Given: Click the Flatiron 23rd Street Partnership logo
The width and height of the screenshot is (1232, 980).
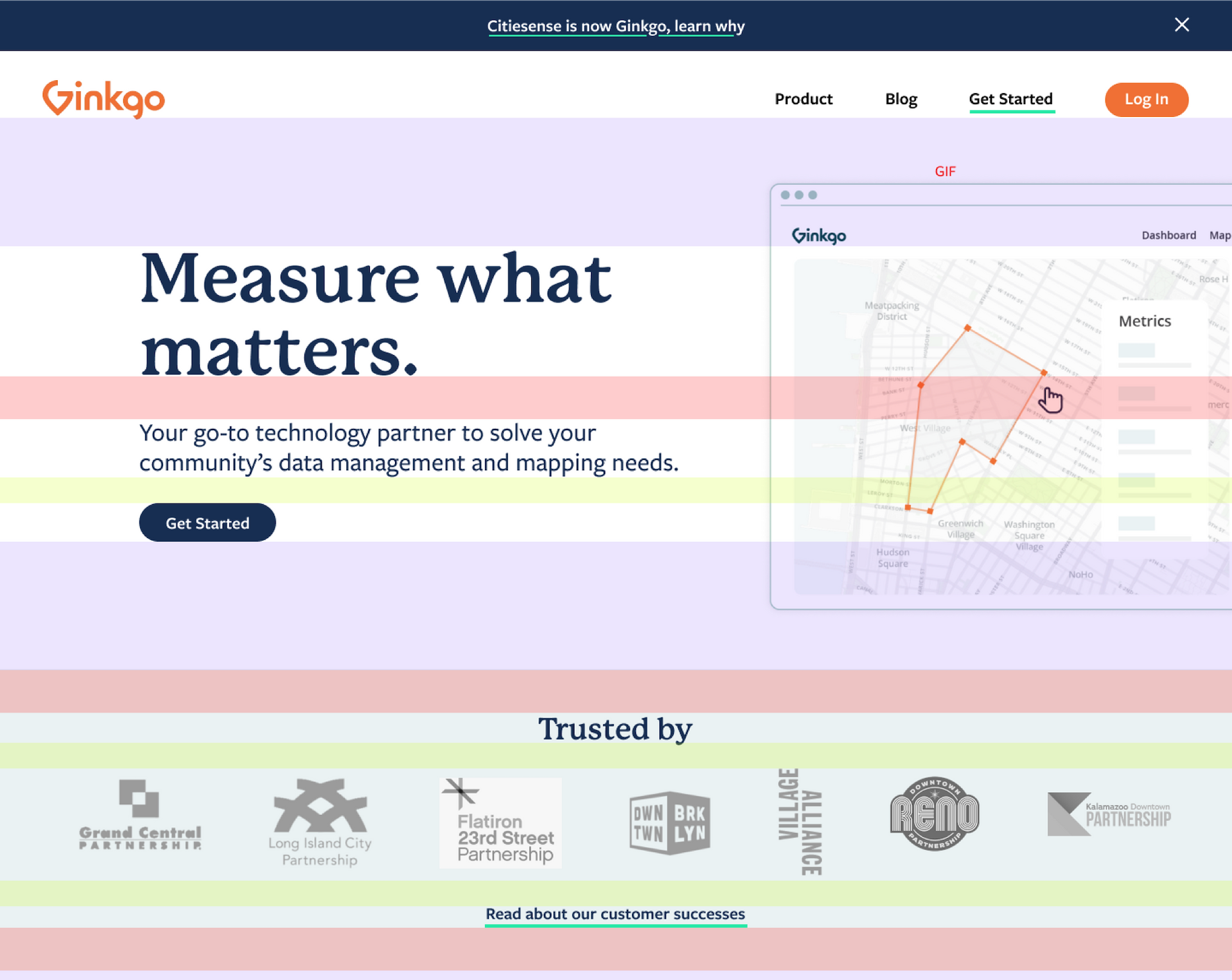Looking at the screenshot, I should [500, 822].
